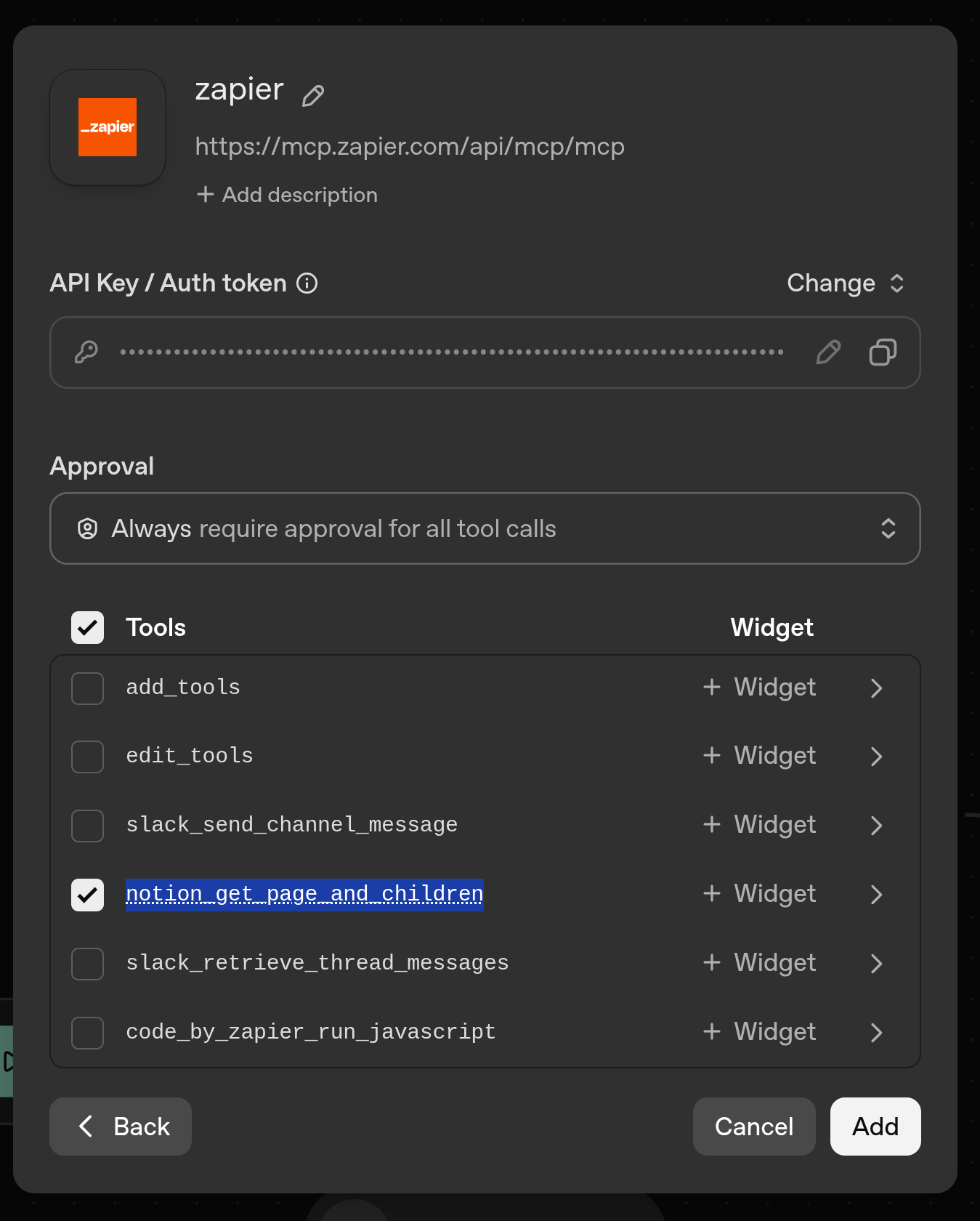This screenshot has width=980, height=1221.
Task: Add a widget to slack_retrieve_thread_messages
Action: tap(760, 963)
